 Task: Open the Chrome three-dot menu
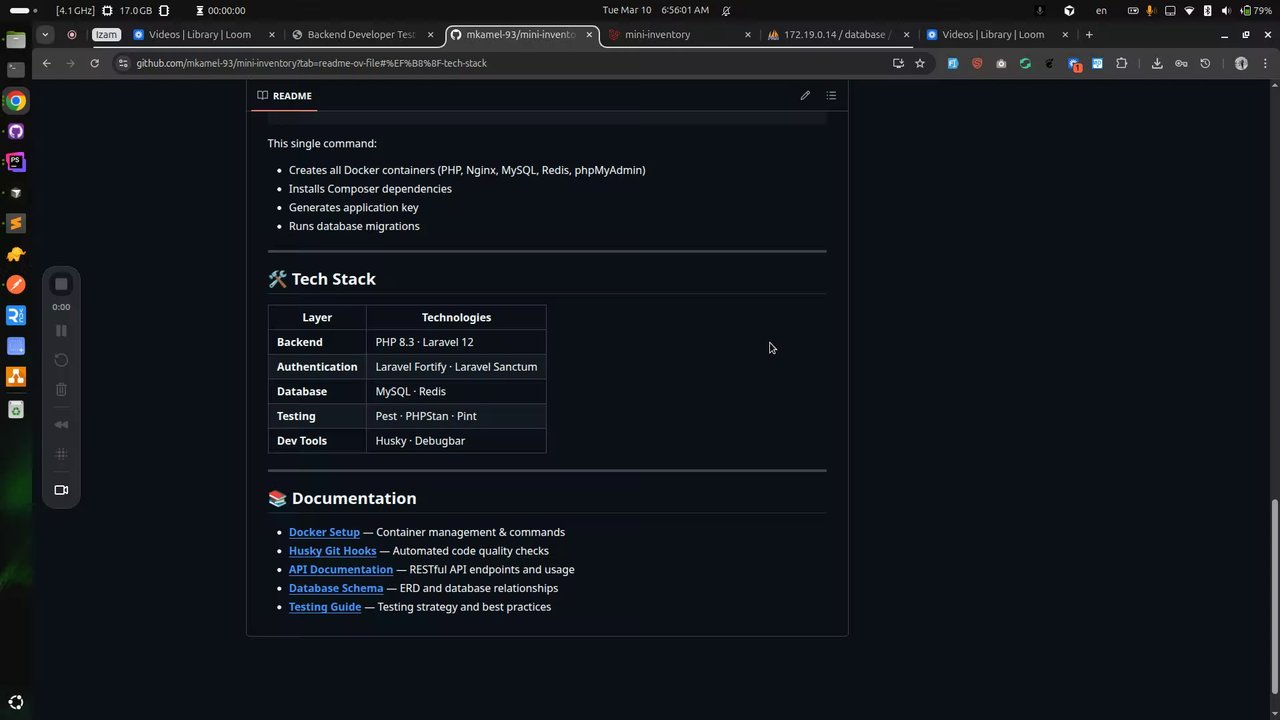[x=1266, y=63]
